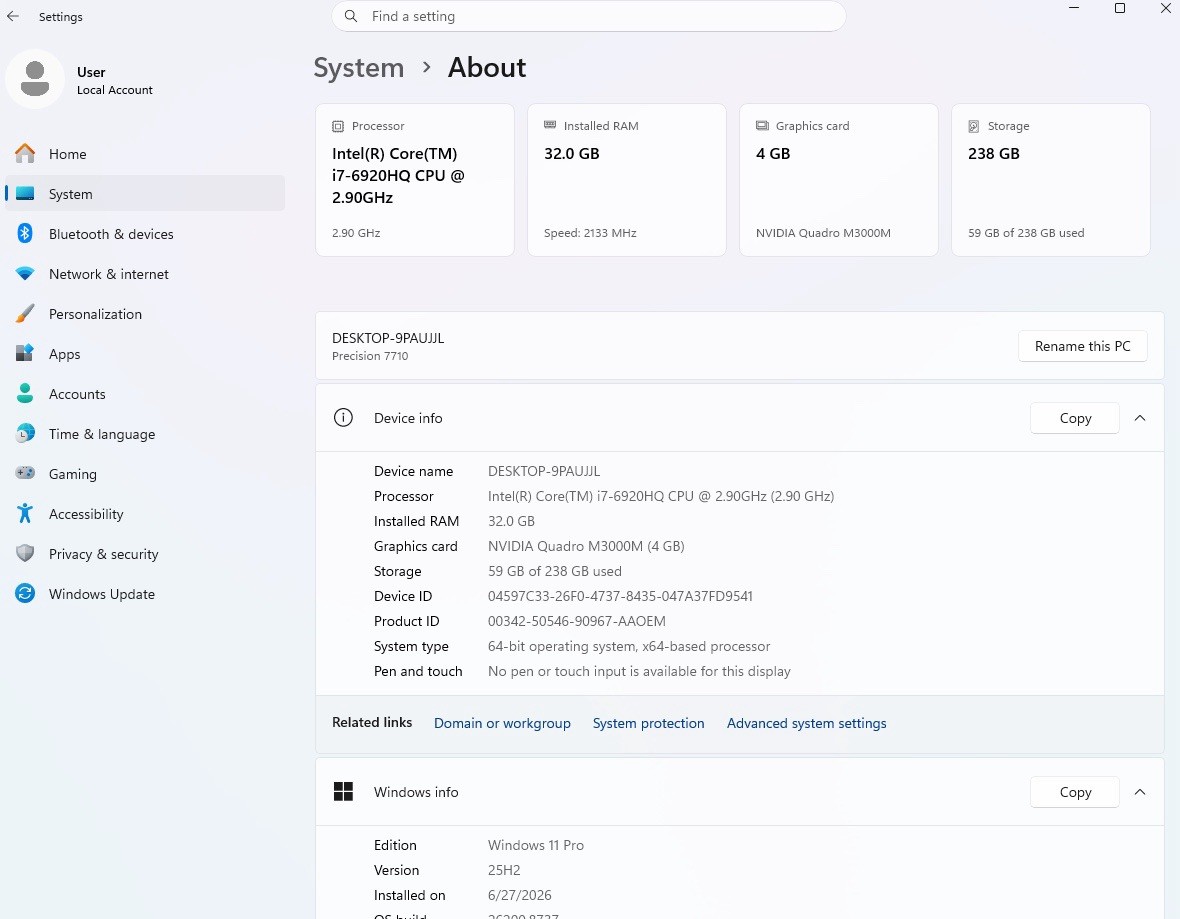This screenshot has width=1180, height=919.
Task: Select the Network & internet wifi icon
Action: [x=25, y=273]
